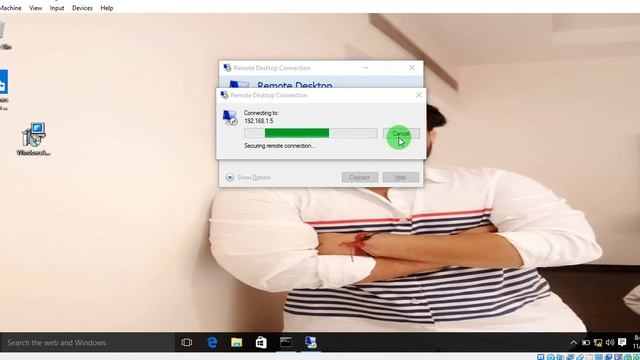Click the Remote Desktop title bar icon in progress dialog

pyautogui.click(x=224, y=95)
